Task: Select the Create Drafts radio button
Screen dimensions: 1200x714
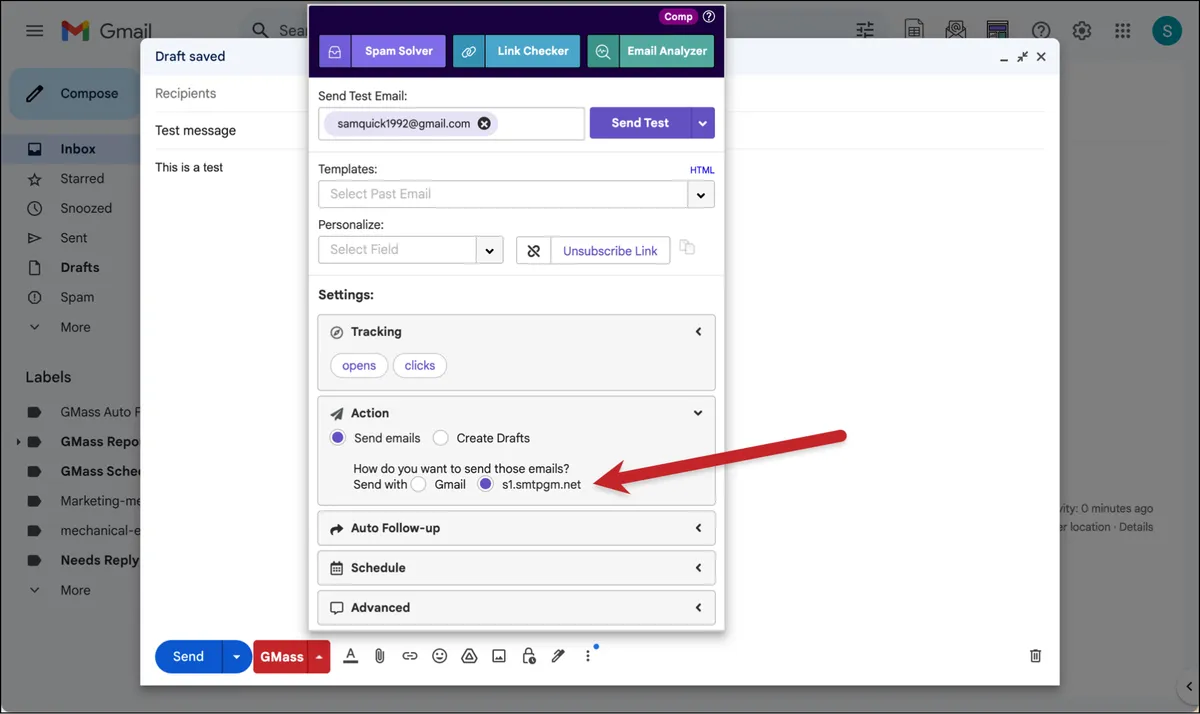Action: [x=441, y=438]
